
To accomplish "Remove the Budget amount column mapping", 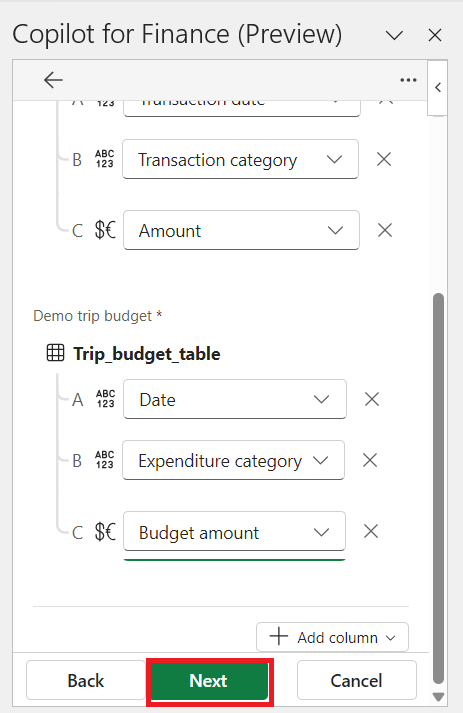I will [x=371, y=531].
